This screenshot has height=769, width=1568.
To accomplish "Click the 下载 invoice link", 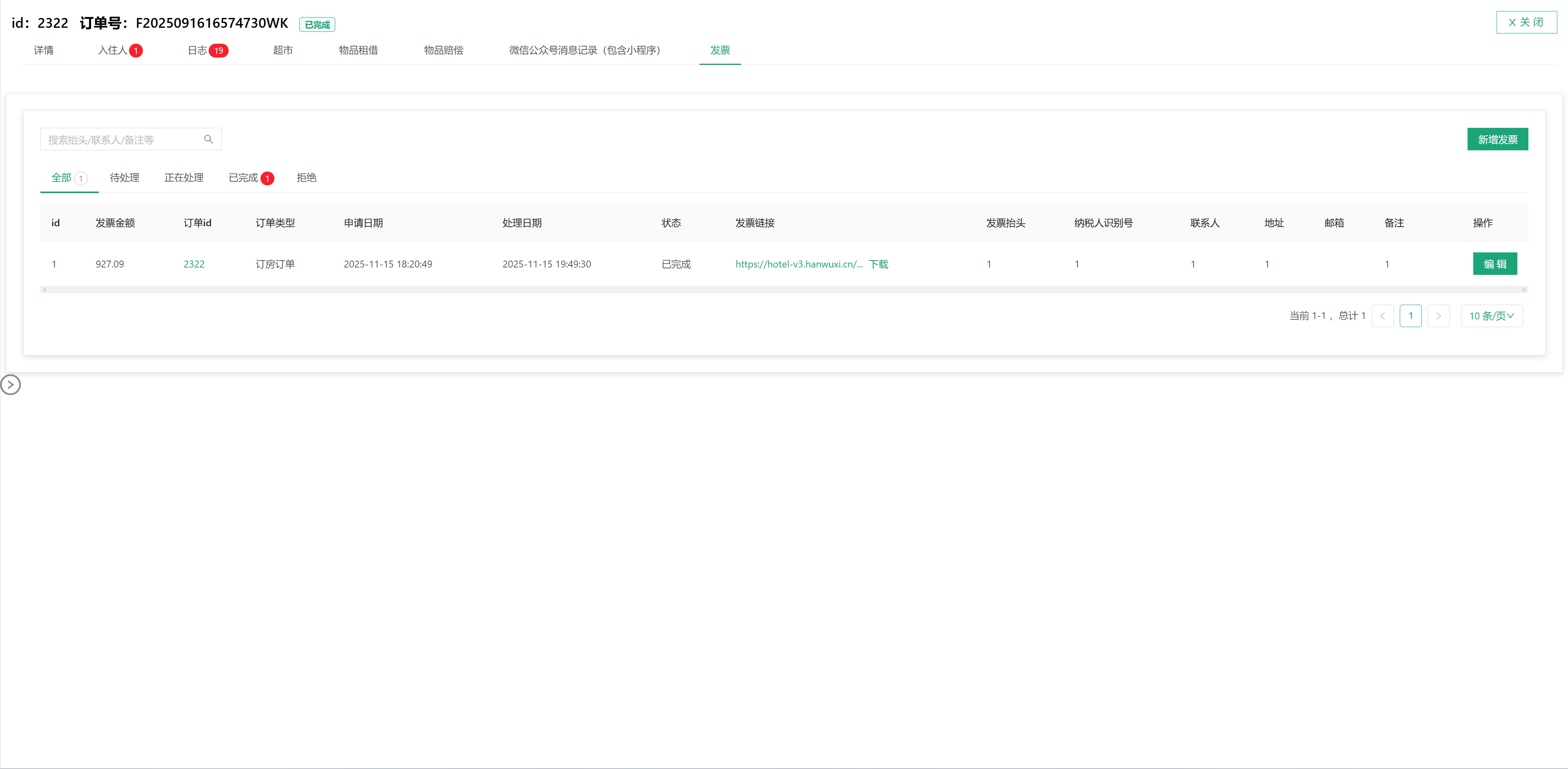I will click(x=878, y=264).
